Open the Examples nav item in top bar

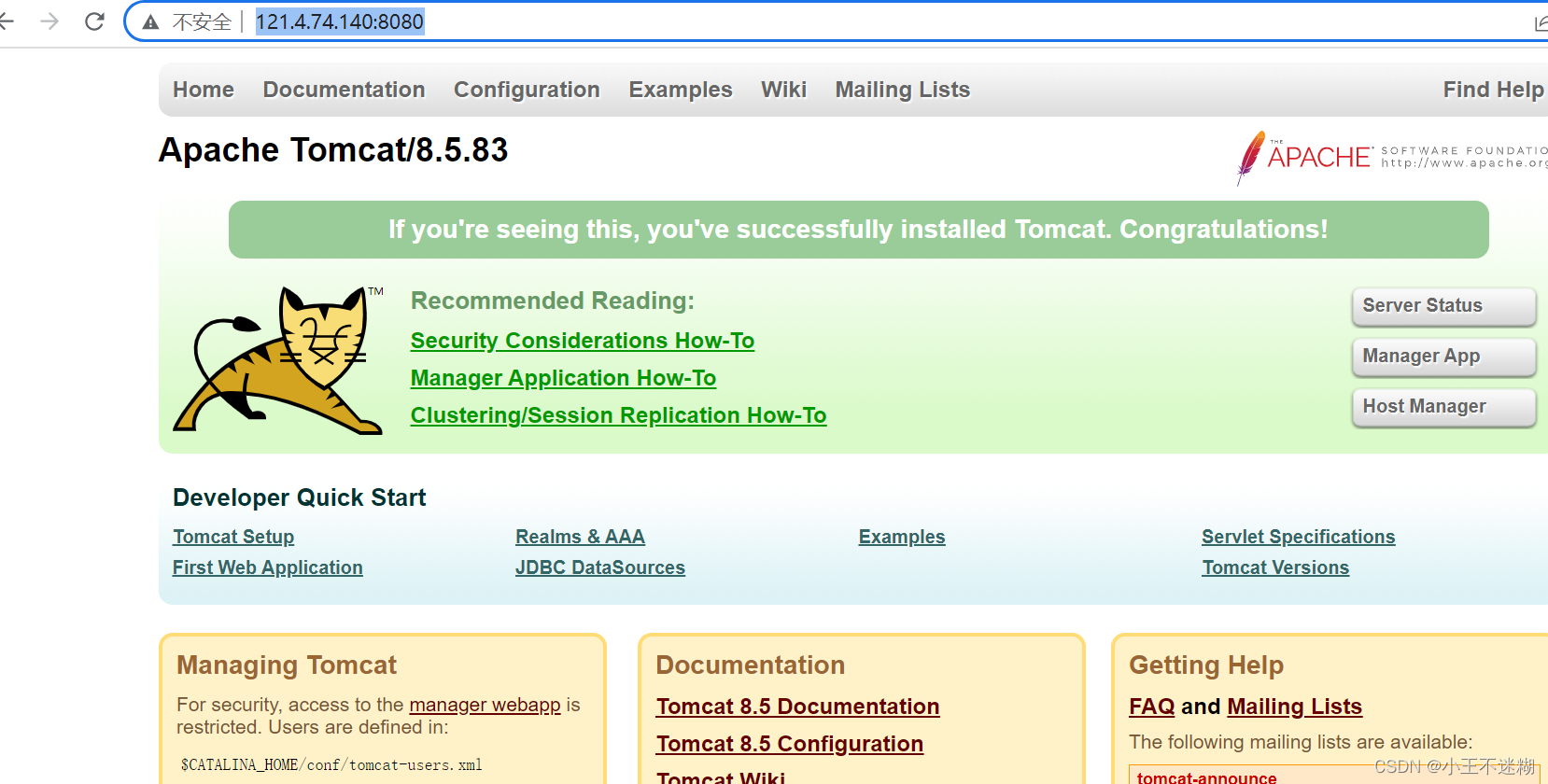(681, 90)
